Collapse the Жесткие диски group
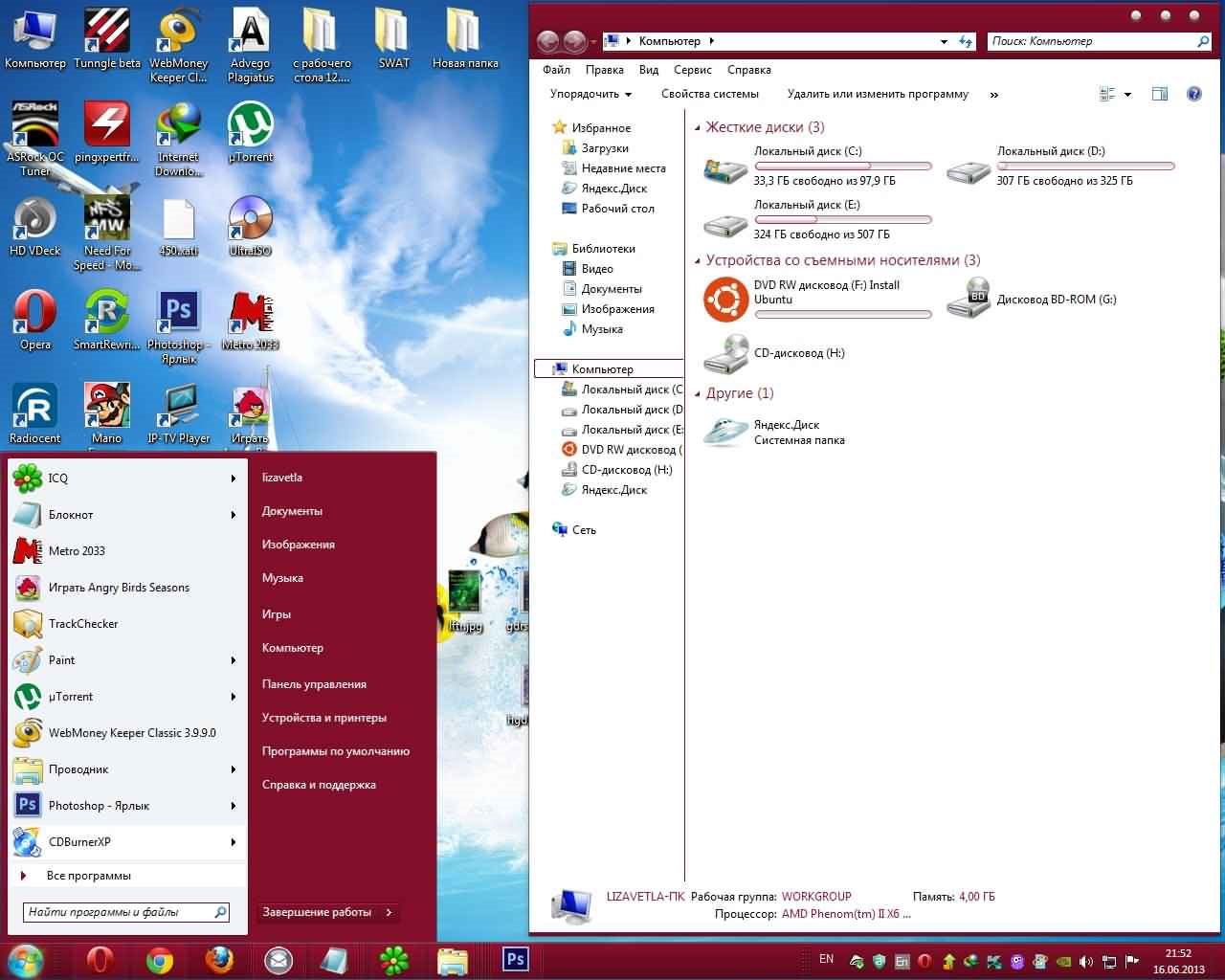1225x980 pixels. 698,127
